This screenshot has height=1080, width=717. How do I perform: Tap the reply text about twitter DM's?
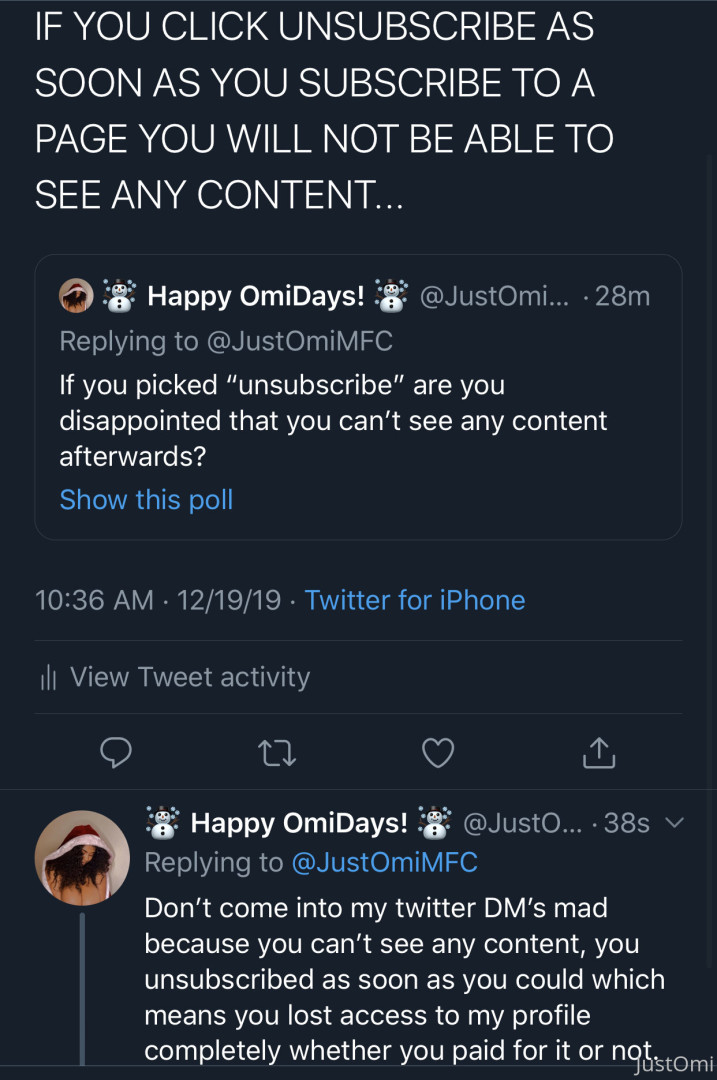[400, 980]
